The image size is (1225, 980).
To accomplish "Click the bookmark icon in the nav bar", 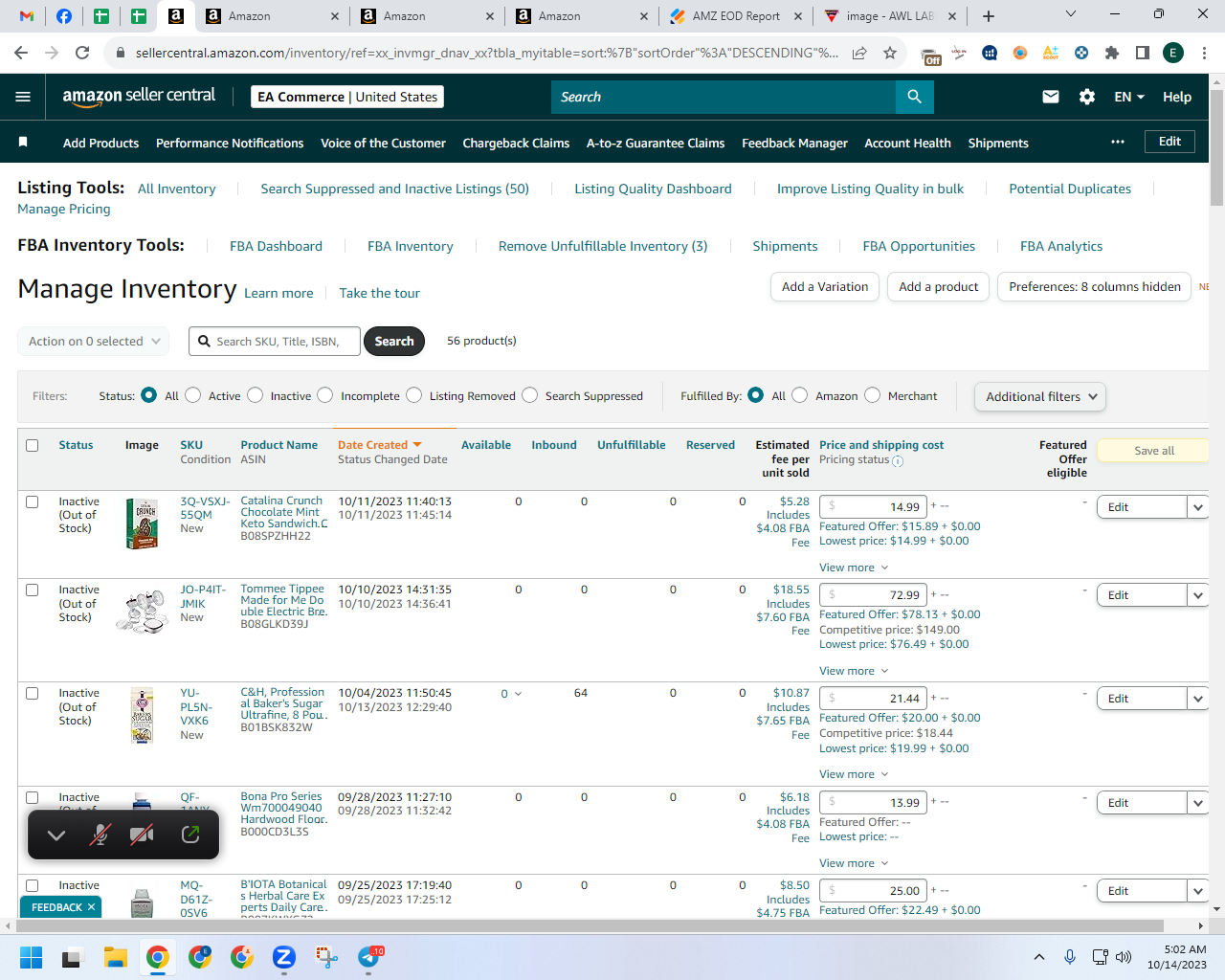I will (x=23, y=143).
